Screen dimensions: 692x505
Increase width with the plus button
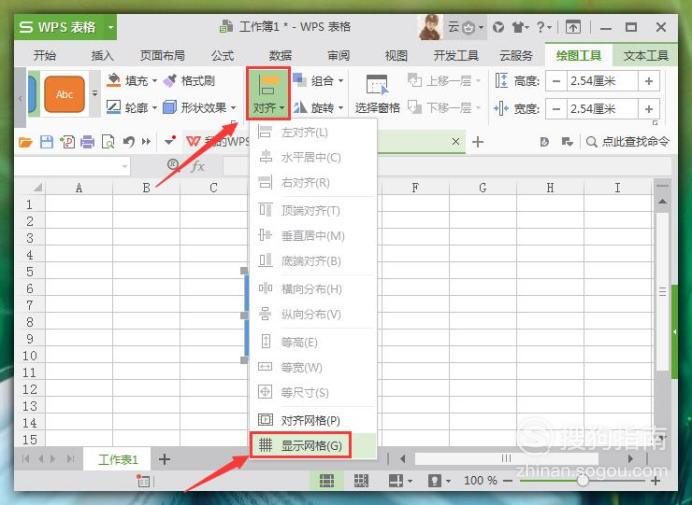click(649, 109)
